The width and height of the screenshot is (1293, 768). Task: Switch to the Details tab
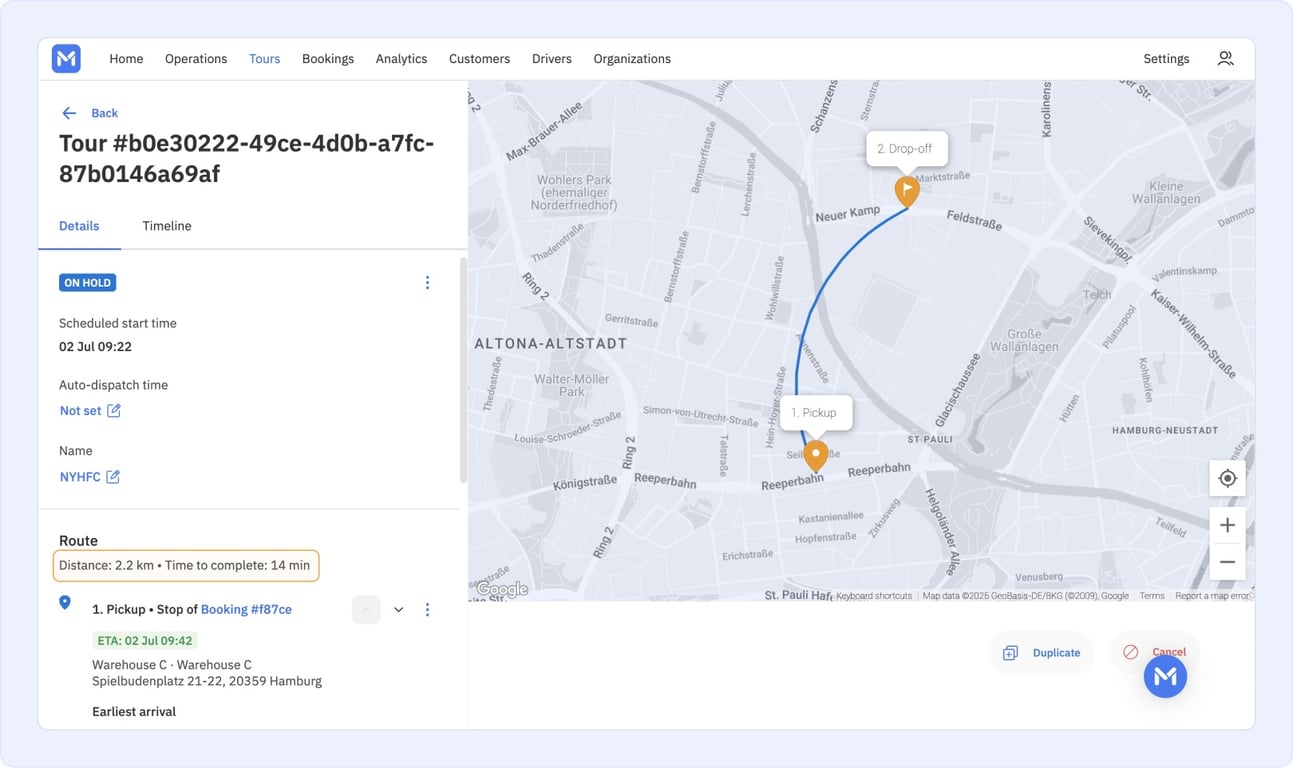(x=79, y=226)
